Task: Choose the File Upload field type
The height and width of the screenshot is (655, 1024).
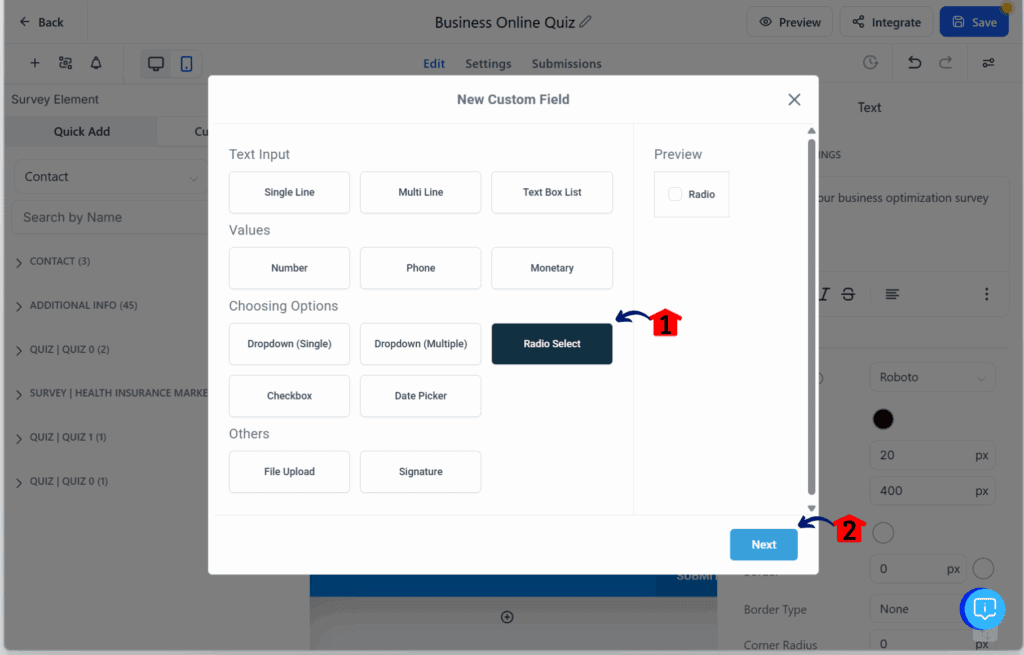Action: 289,471
